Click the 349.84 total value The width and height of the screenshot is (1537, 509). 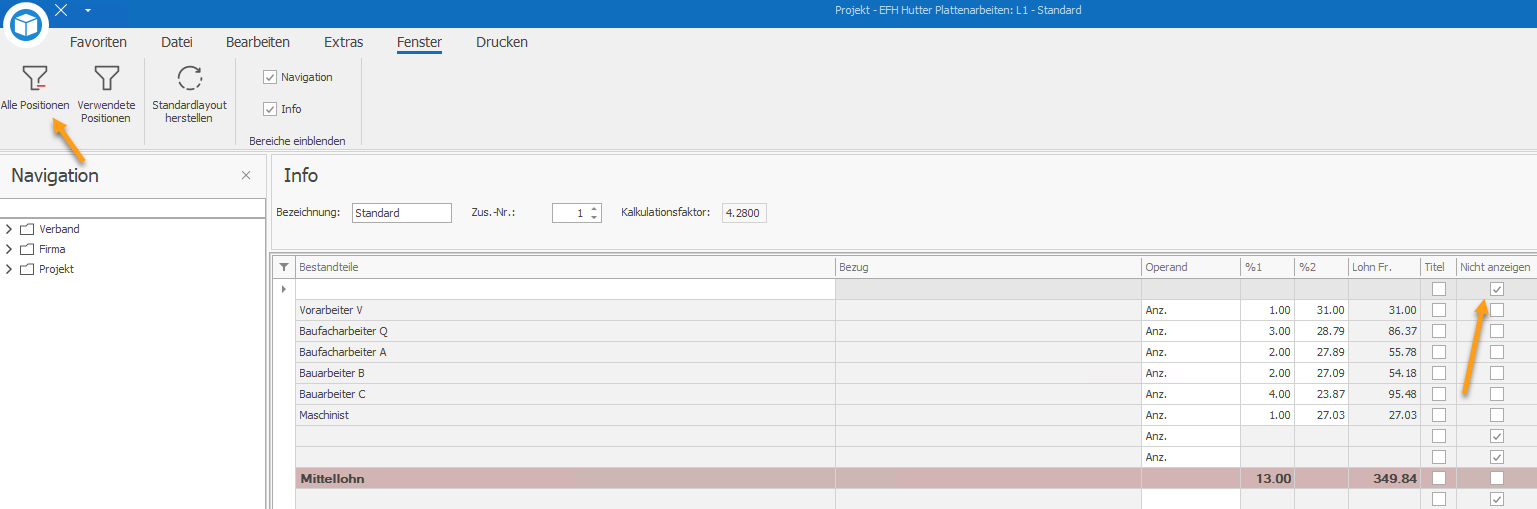(1395, 479)
